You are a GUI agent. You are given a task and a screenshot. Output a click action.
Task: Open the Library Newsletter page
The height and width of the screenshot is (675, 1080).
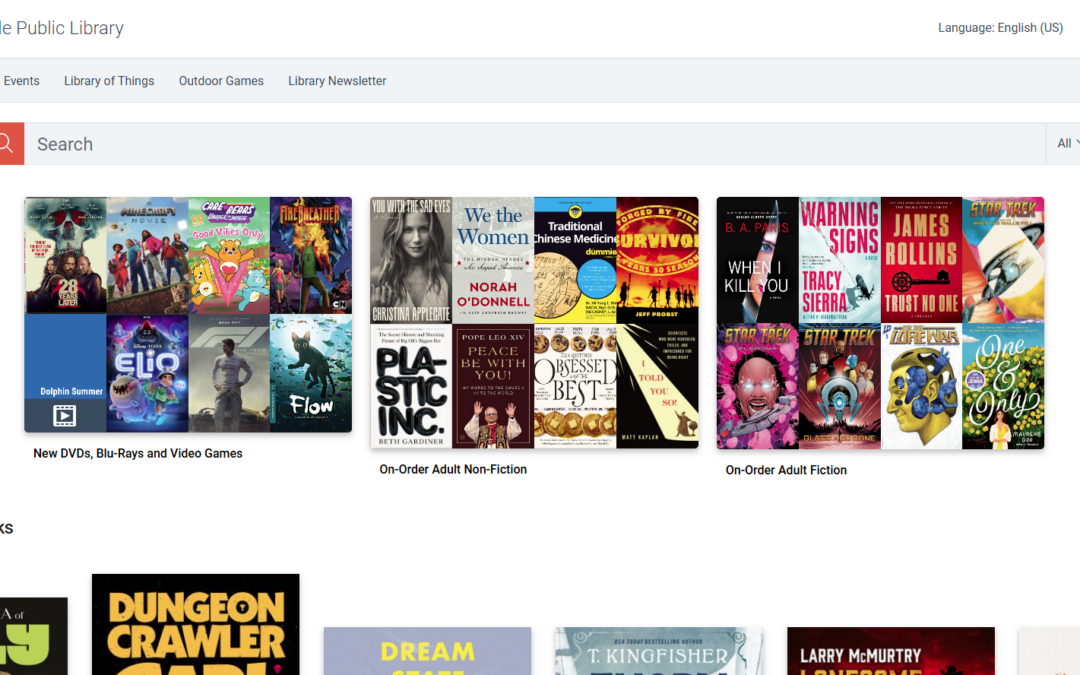click(x=337, y=80)
